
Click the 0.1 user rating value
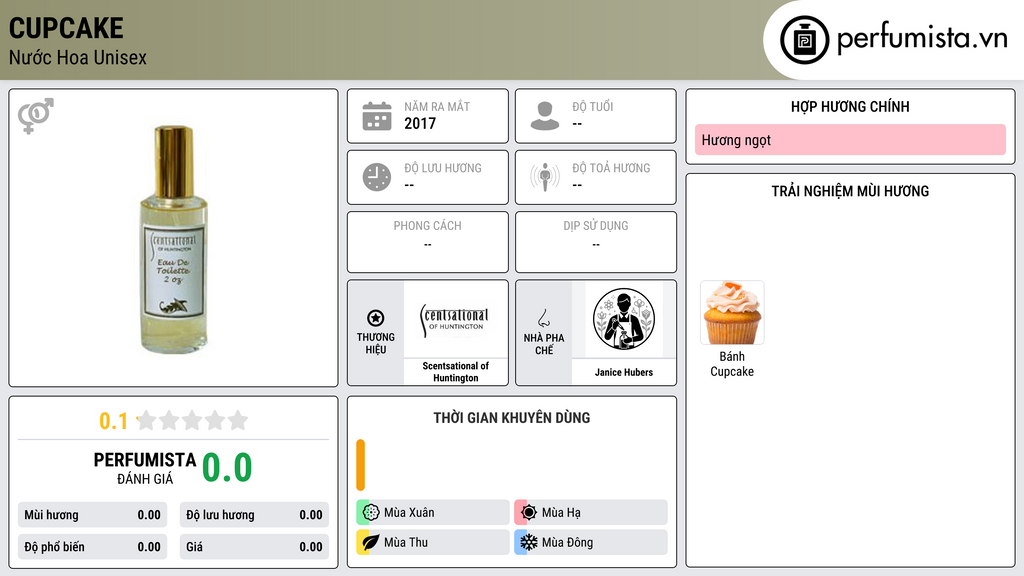(x=113, y=421)
